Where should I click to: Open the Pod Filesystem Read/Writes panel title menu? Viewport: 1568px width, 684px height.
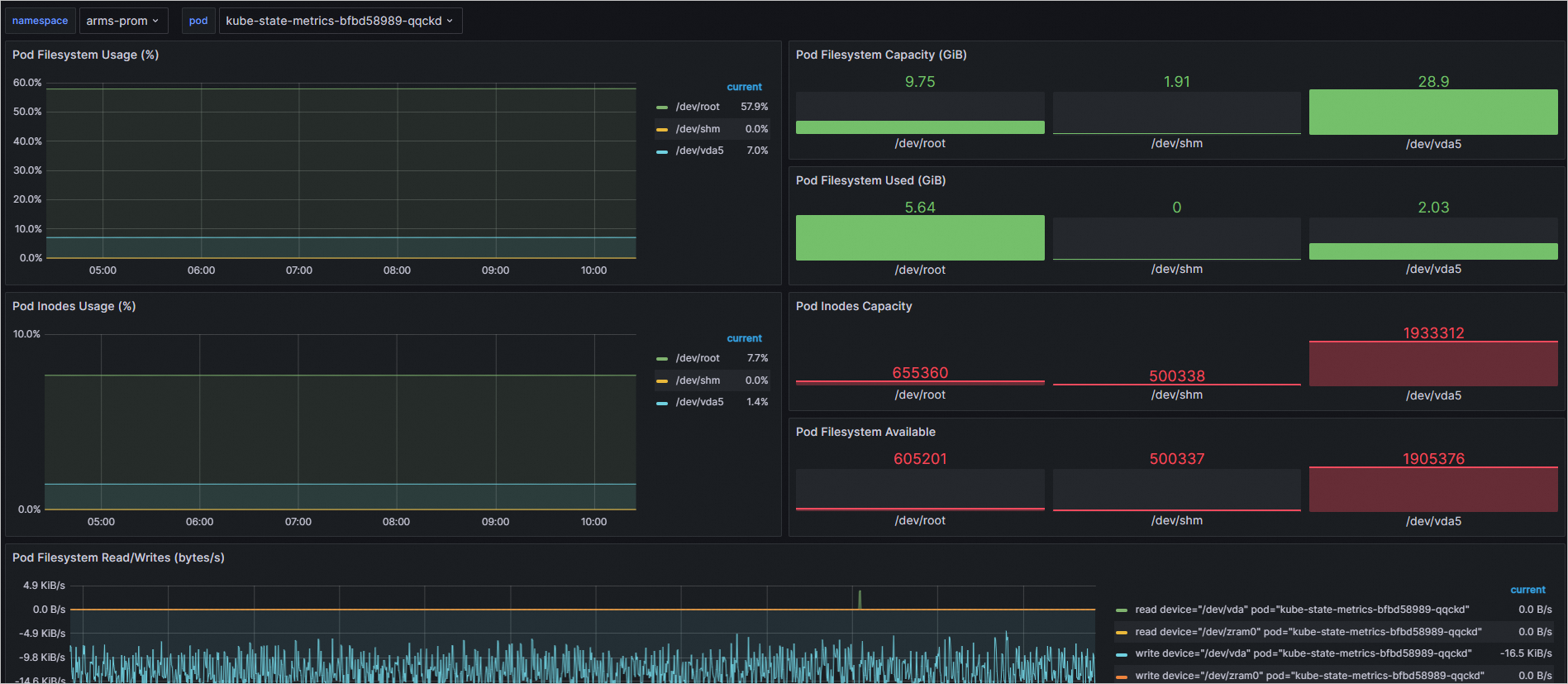point(118,557)
